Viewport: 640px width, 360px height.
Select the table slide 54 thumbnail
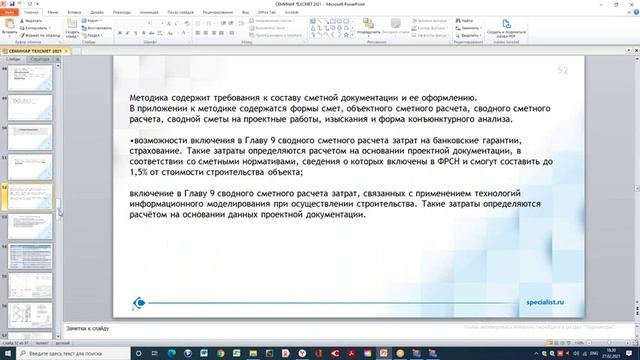(30, 256)
